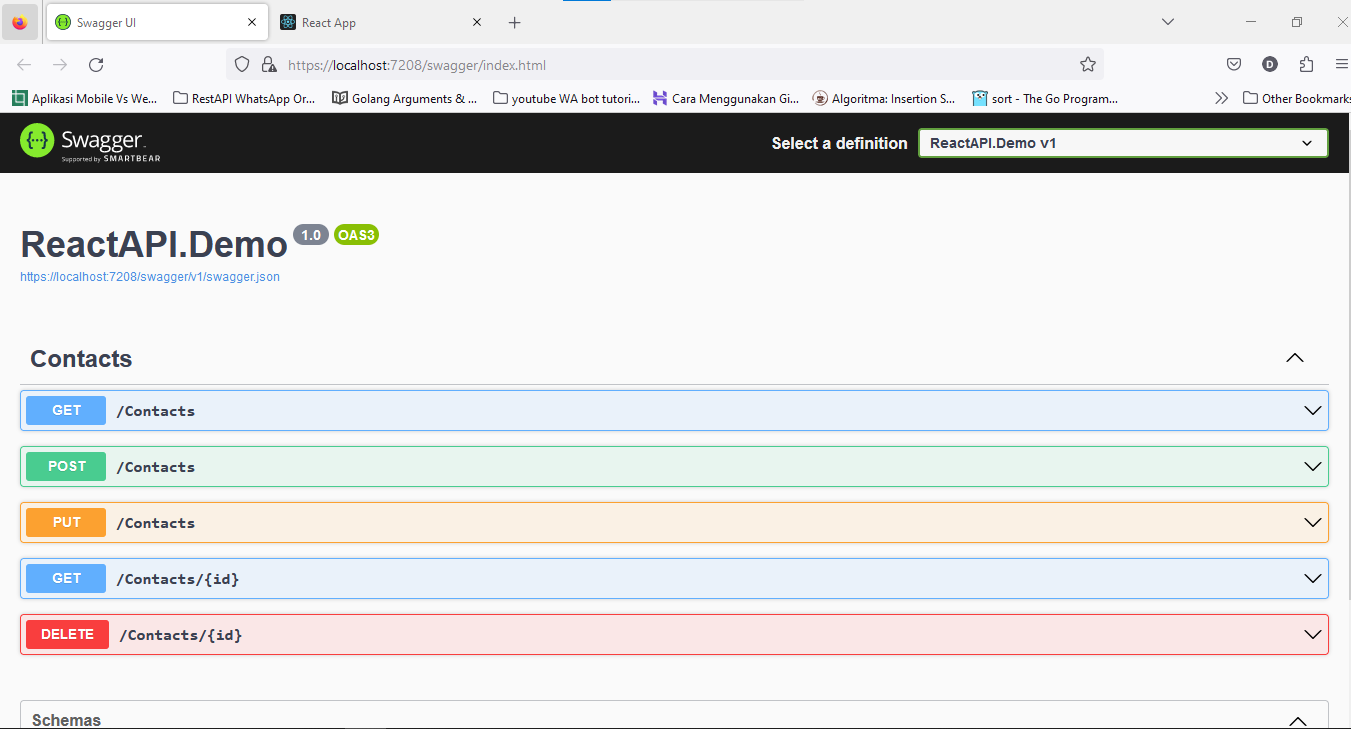The image size is (1351, 729).
Task: Reload the current page
Action: click(x=96, y=65)
